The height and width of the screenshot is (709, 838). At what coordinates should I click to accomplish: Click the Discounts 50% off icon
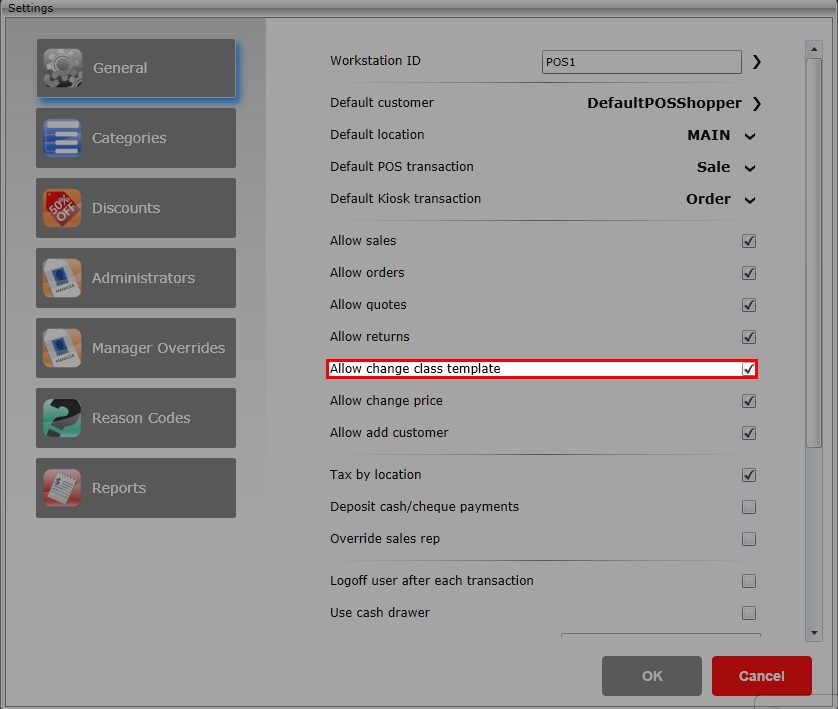tap(62, 208)
